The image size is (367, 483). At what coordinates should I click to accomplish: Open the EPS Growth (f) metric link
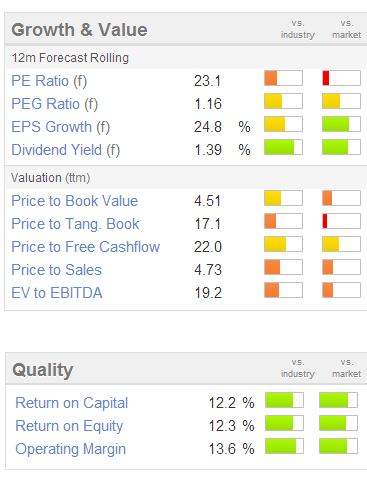click(x=61, y=127)
